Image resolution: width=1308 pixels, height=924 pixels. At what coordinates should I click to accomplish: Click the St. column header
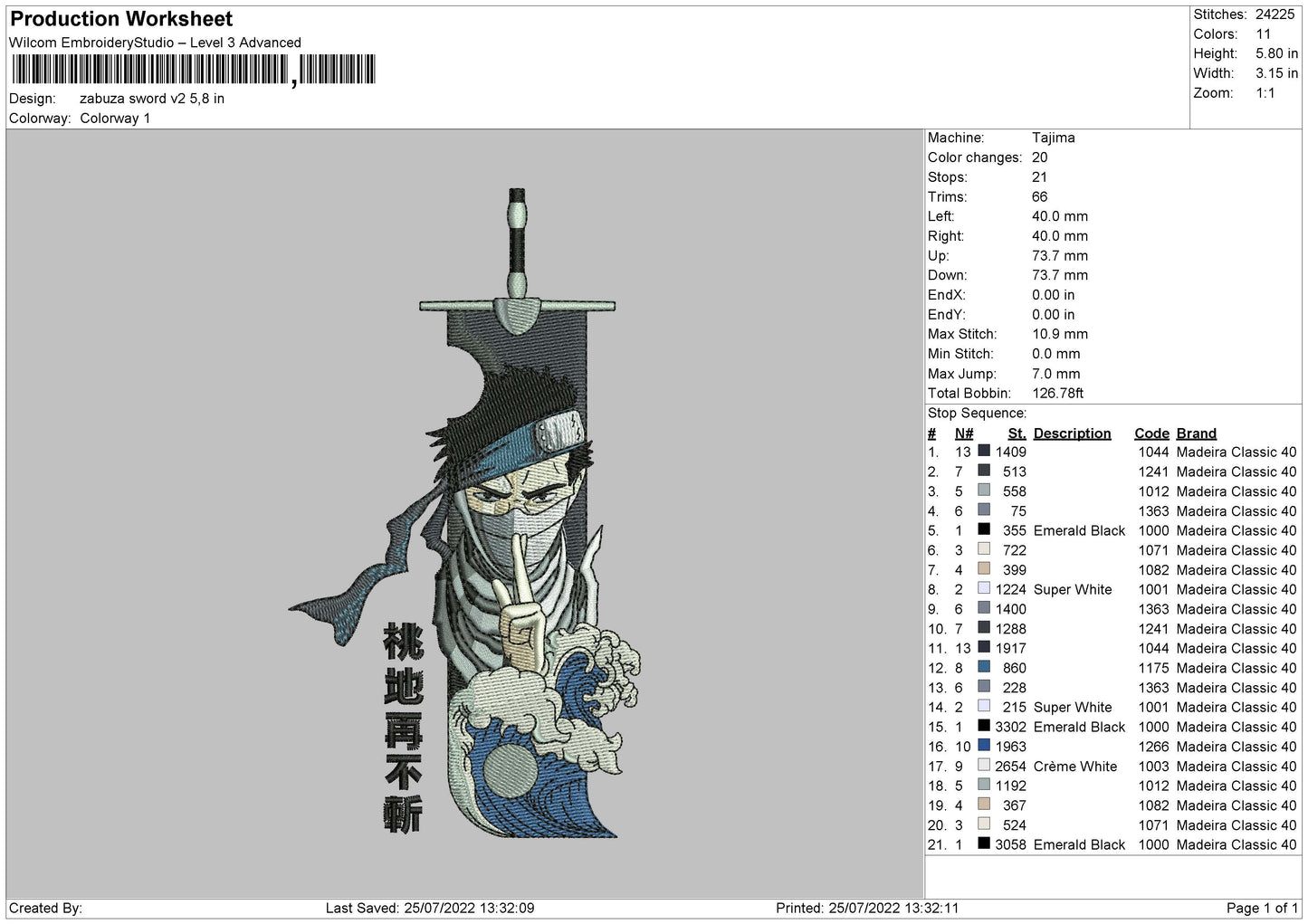tap(1017, 433)
